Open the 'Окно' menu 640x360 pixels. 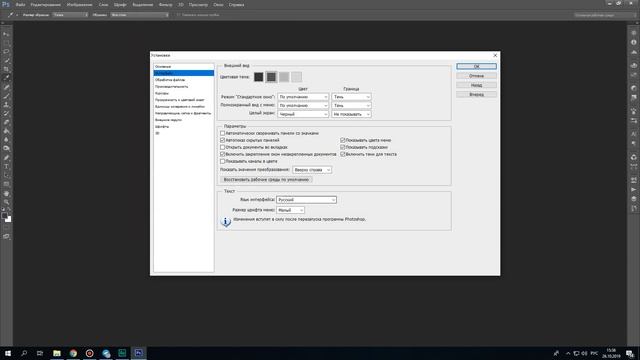click(218, 5)
